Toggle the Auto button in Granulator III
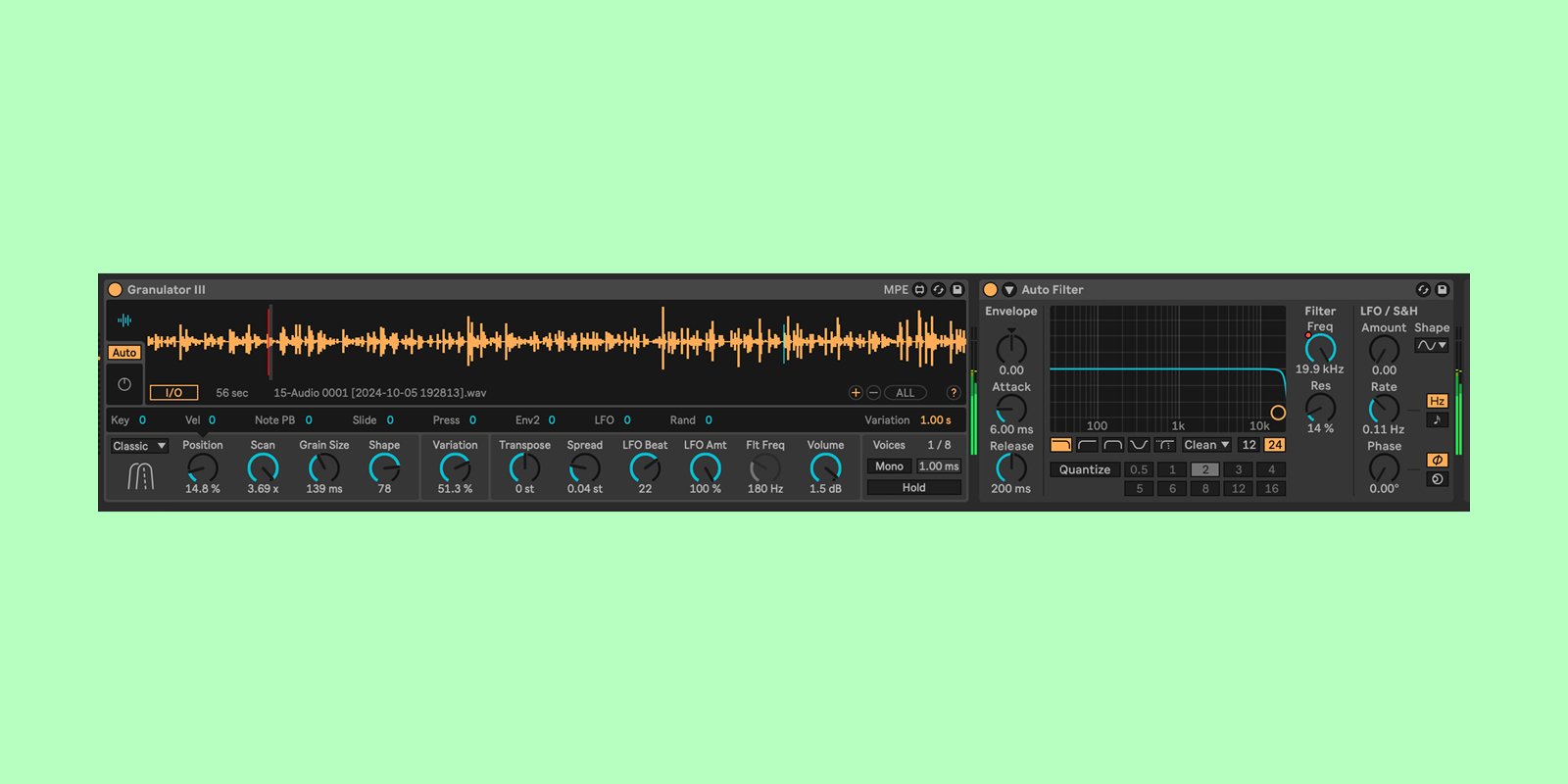 [x=124, y=352]
